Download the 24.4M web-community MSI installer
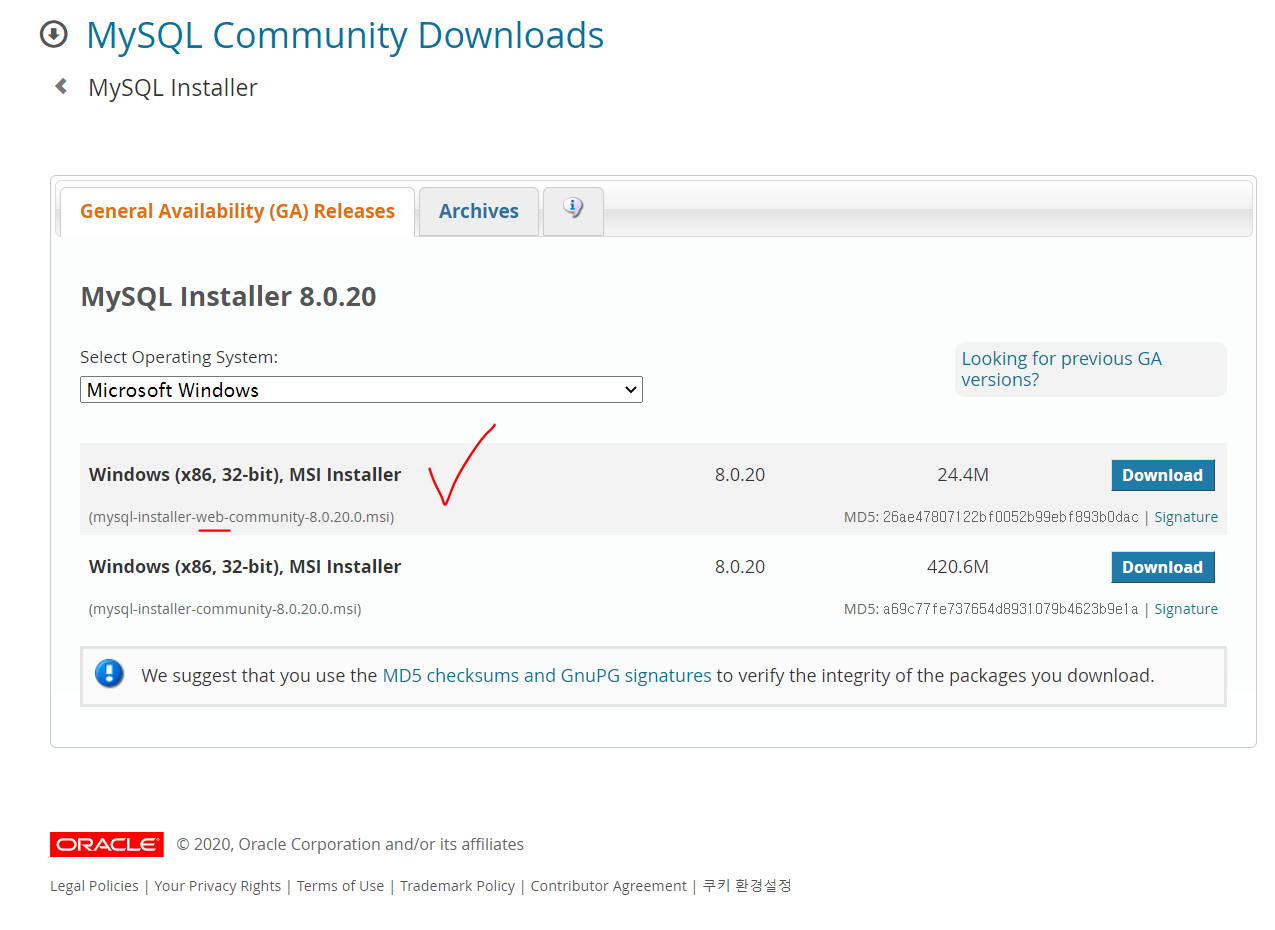 [1163, 475]
